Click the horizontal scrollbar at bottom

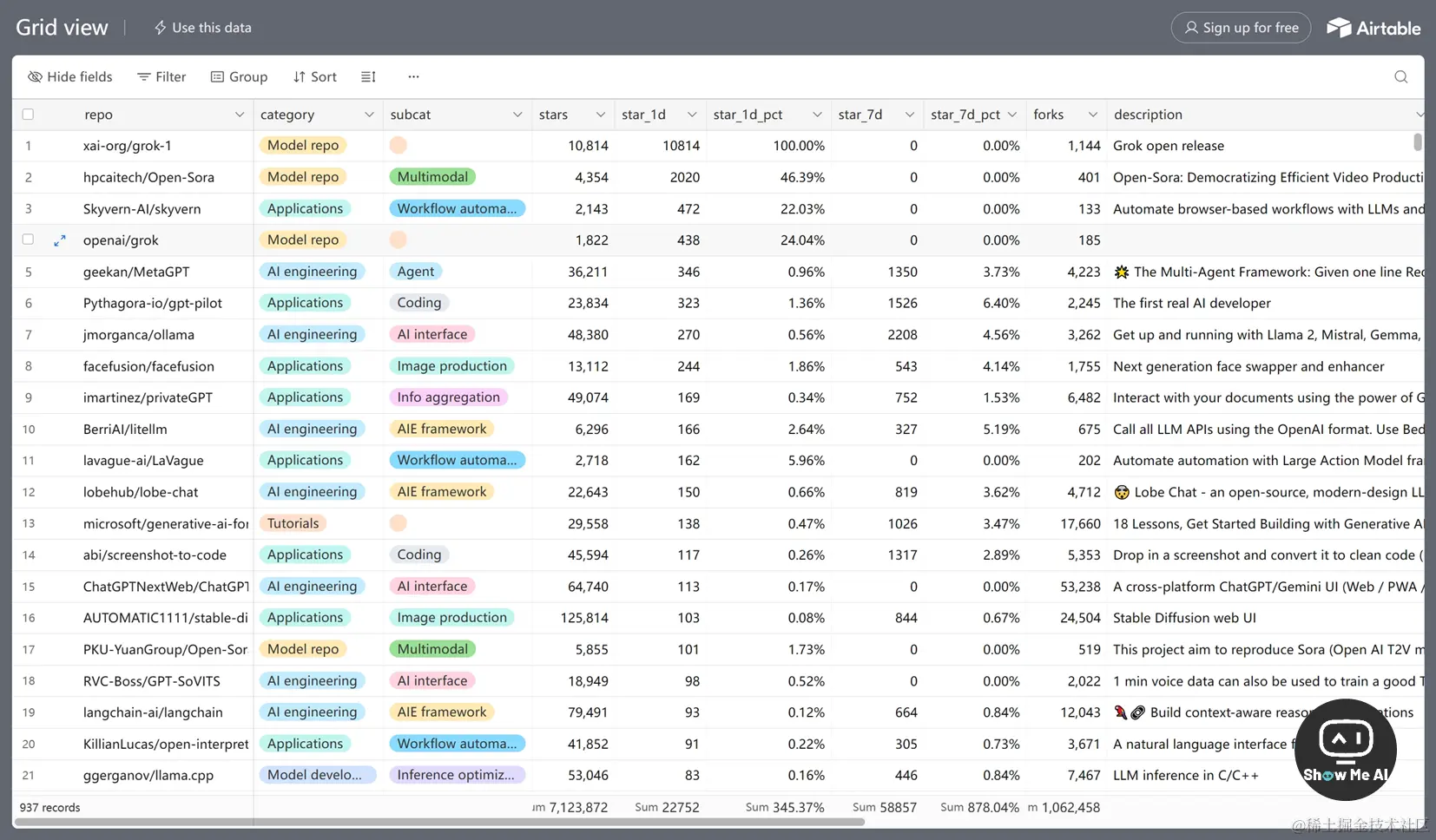click(x=438, y=822)
